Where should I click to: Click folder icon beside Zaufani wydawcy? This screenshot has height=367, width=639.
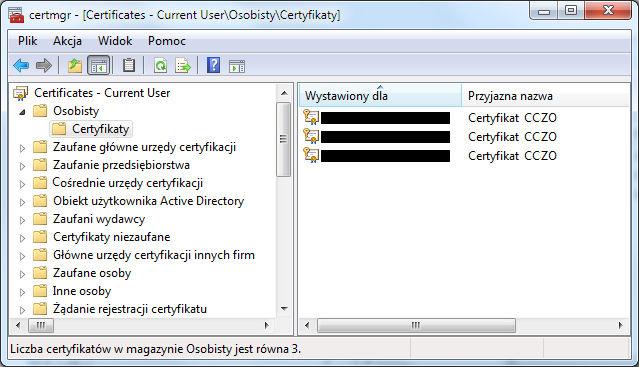coord(40,219)
